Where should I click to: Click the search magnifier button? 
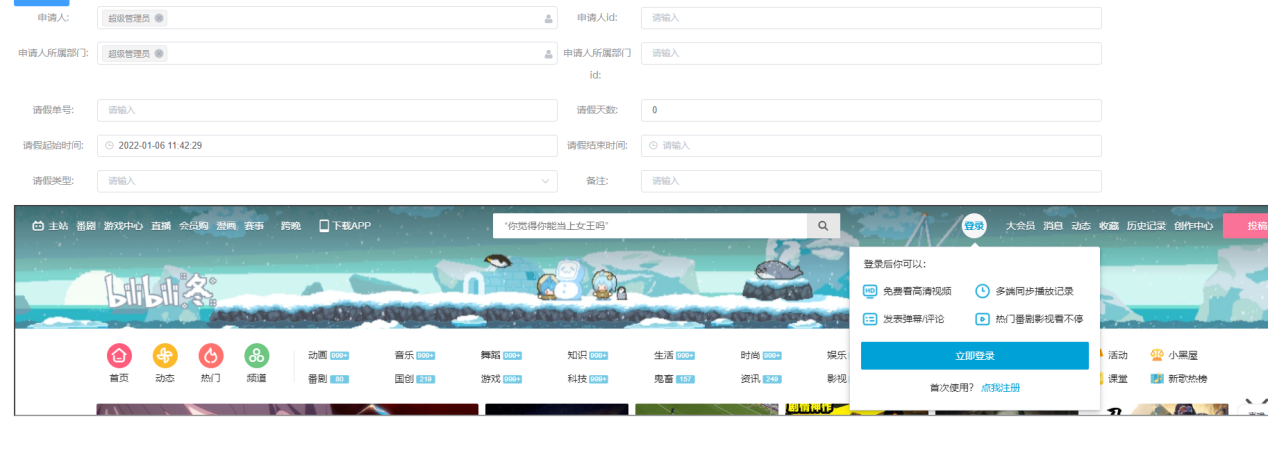tap(824, 226)
